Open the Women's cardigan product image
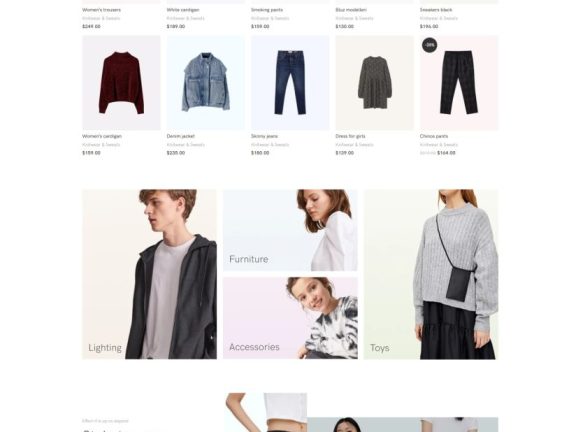 pyautogui.click(x=121, y=83)
